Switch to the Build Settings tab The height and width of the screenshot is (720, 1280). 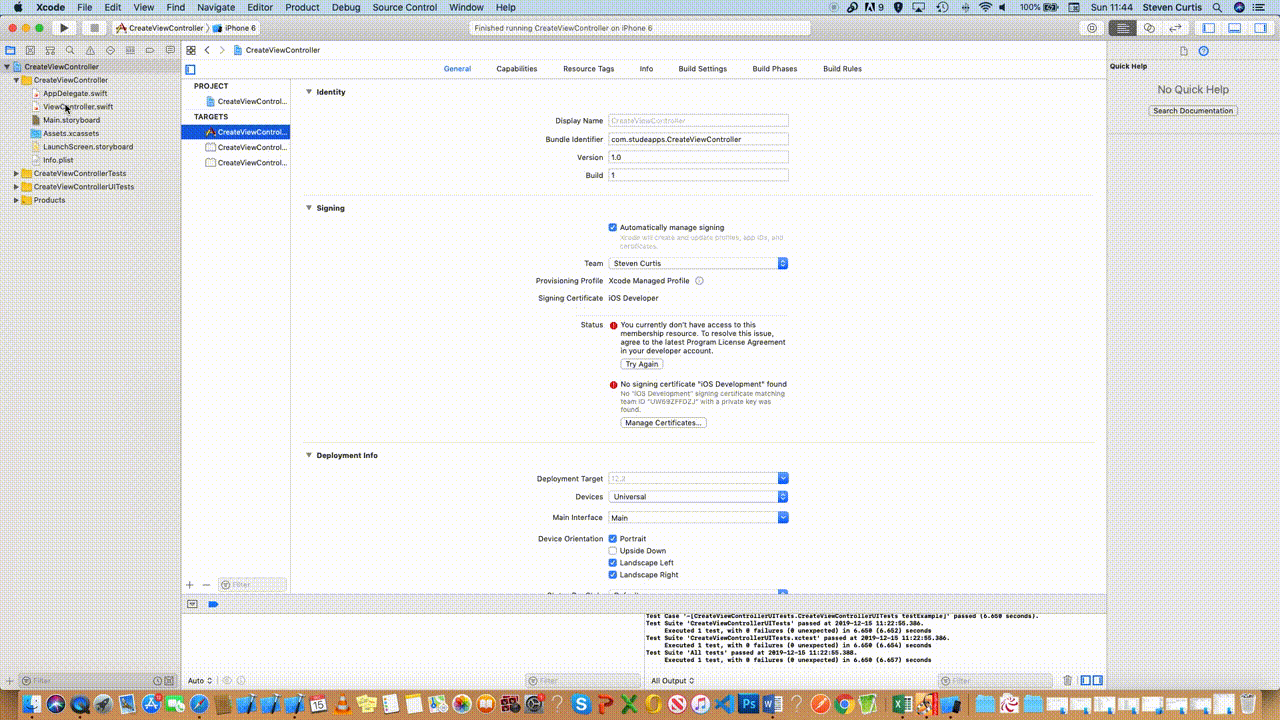pyautogui.click(x=702, y=69)
